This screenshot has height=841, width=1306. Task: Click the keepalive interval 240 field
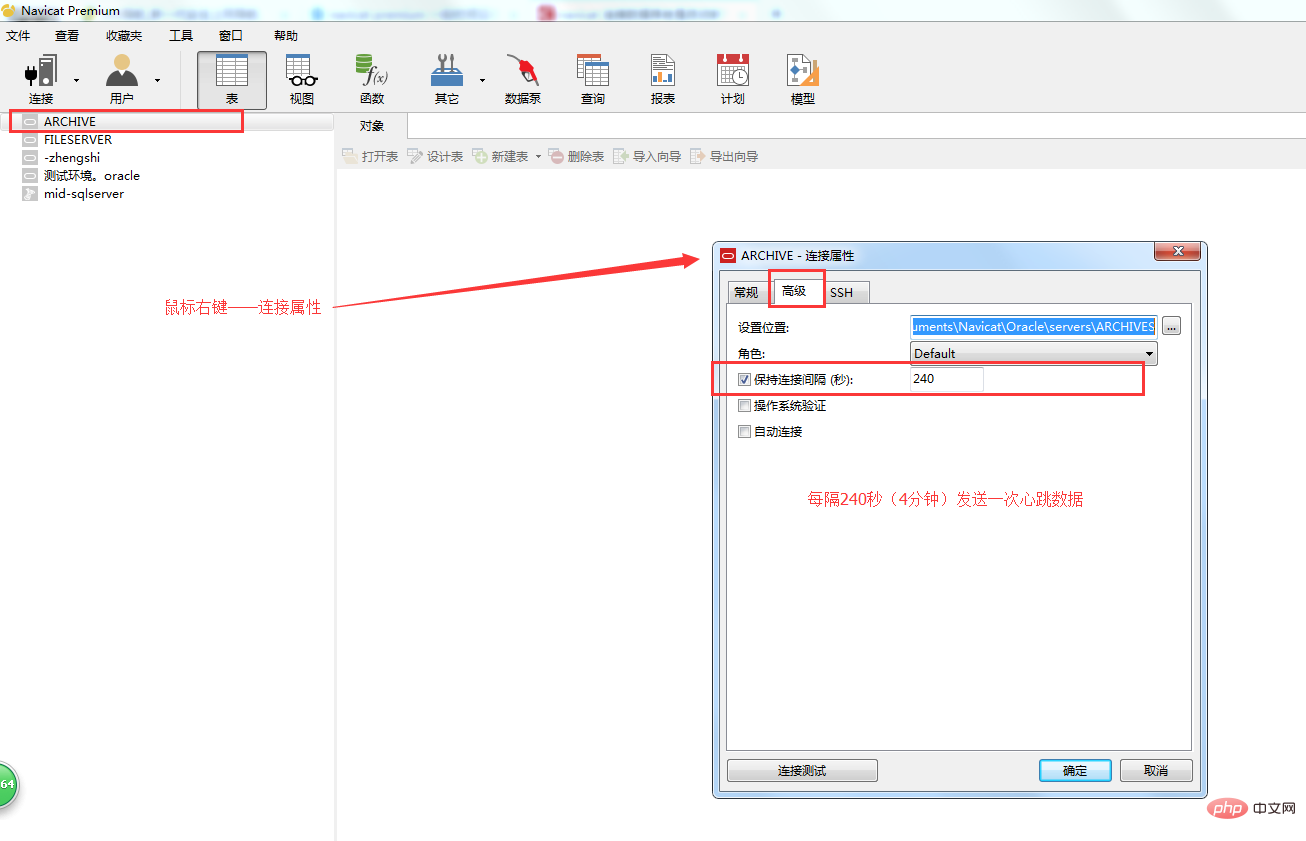click(946, 379)
